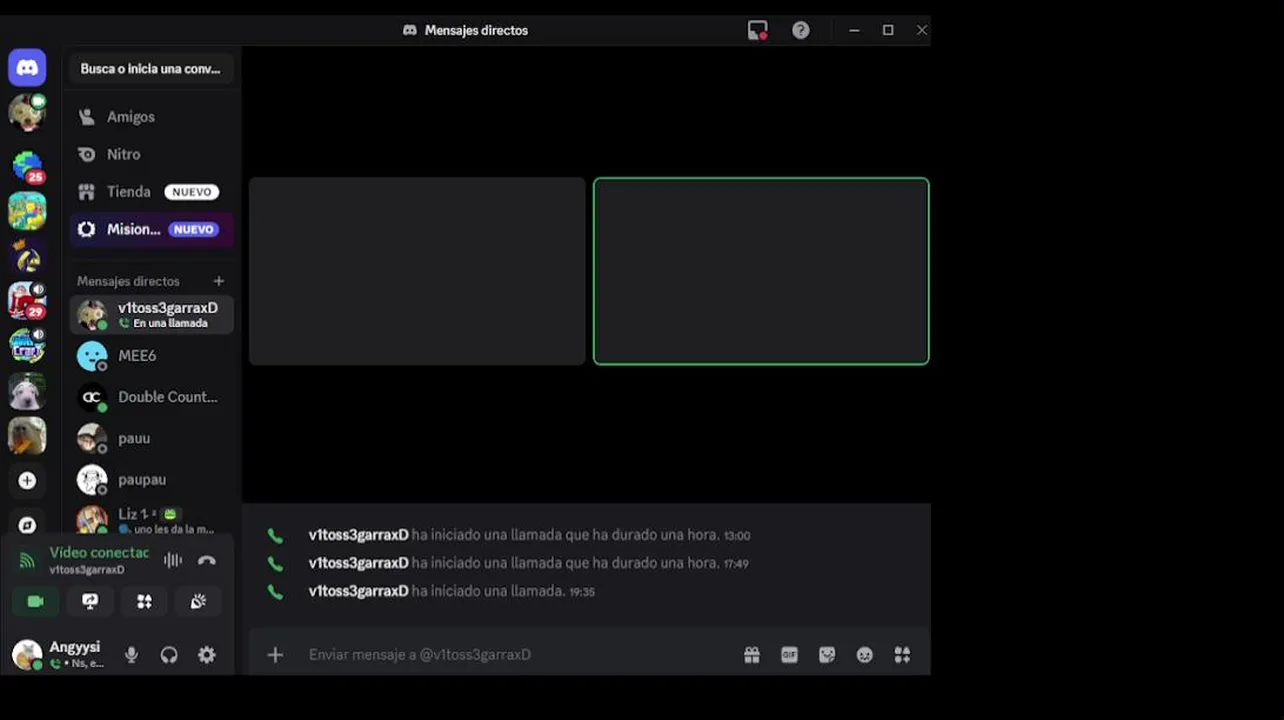This screenshot has width=1284, height=720.
Task: Open the Misiones quests page
Action: pos(152,229)
